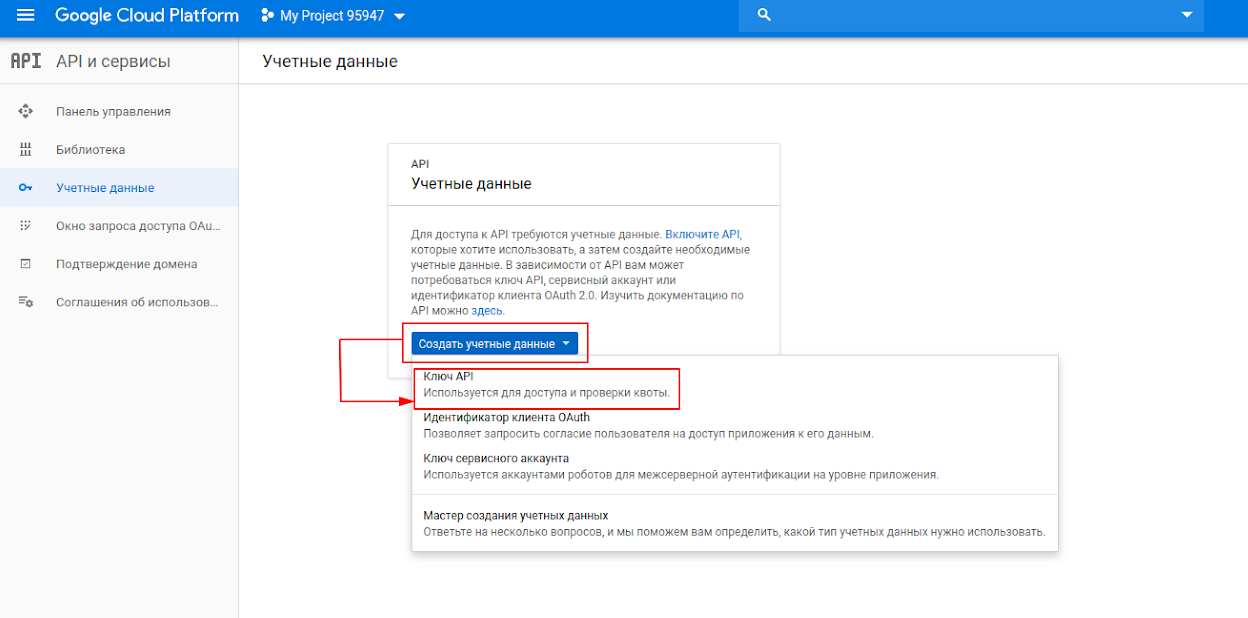
Task: Click the Подтверждение домена checkbox icon
Action: [x=26, y=264]
